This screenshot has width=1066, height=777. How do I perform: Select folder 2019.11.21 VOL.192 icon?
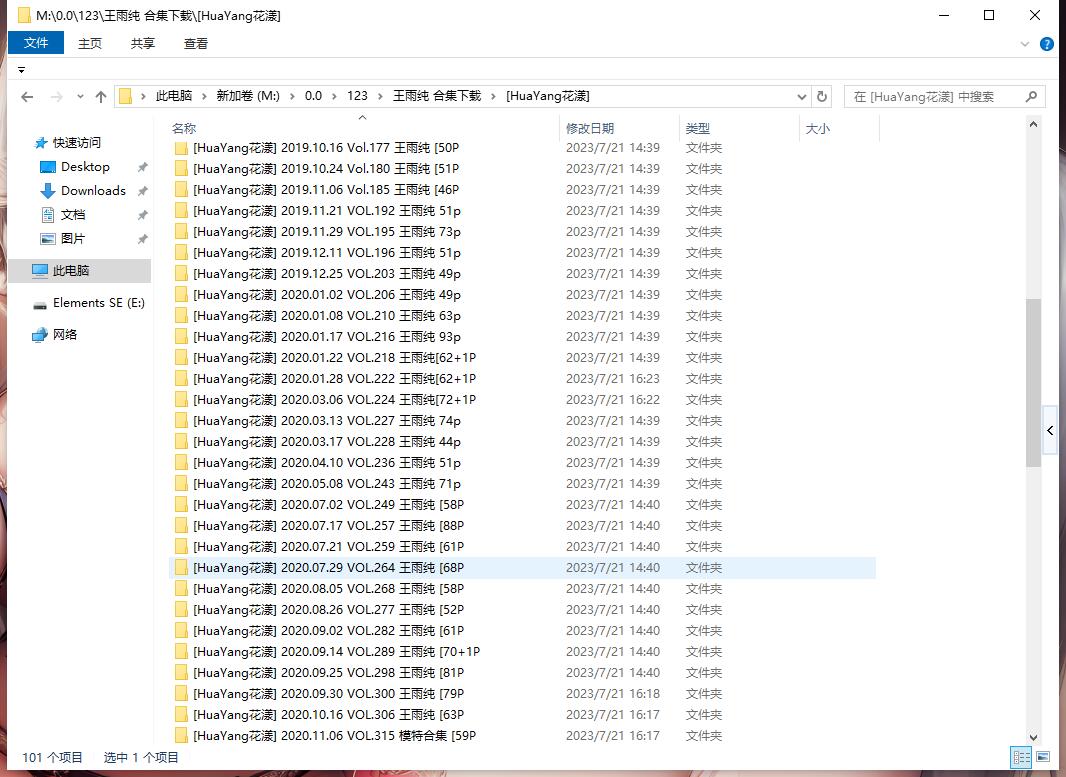[x=181, y=211]
